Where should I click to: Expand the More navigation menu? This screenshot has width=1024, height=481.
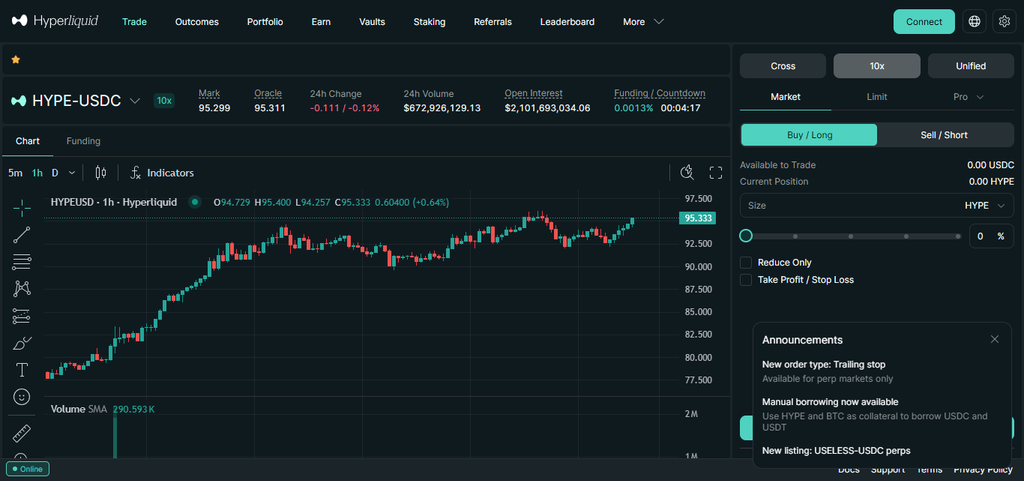643,22
